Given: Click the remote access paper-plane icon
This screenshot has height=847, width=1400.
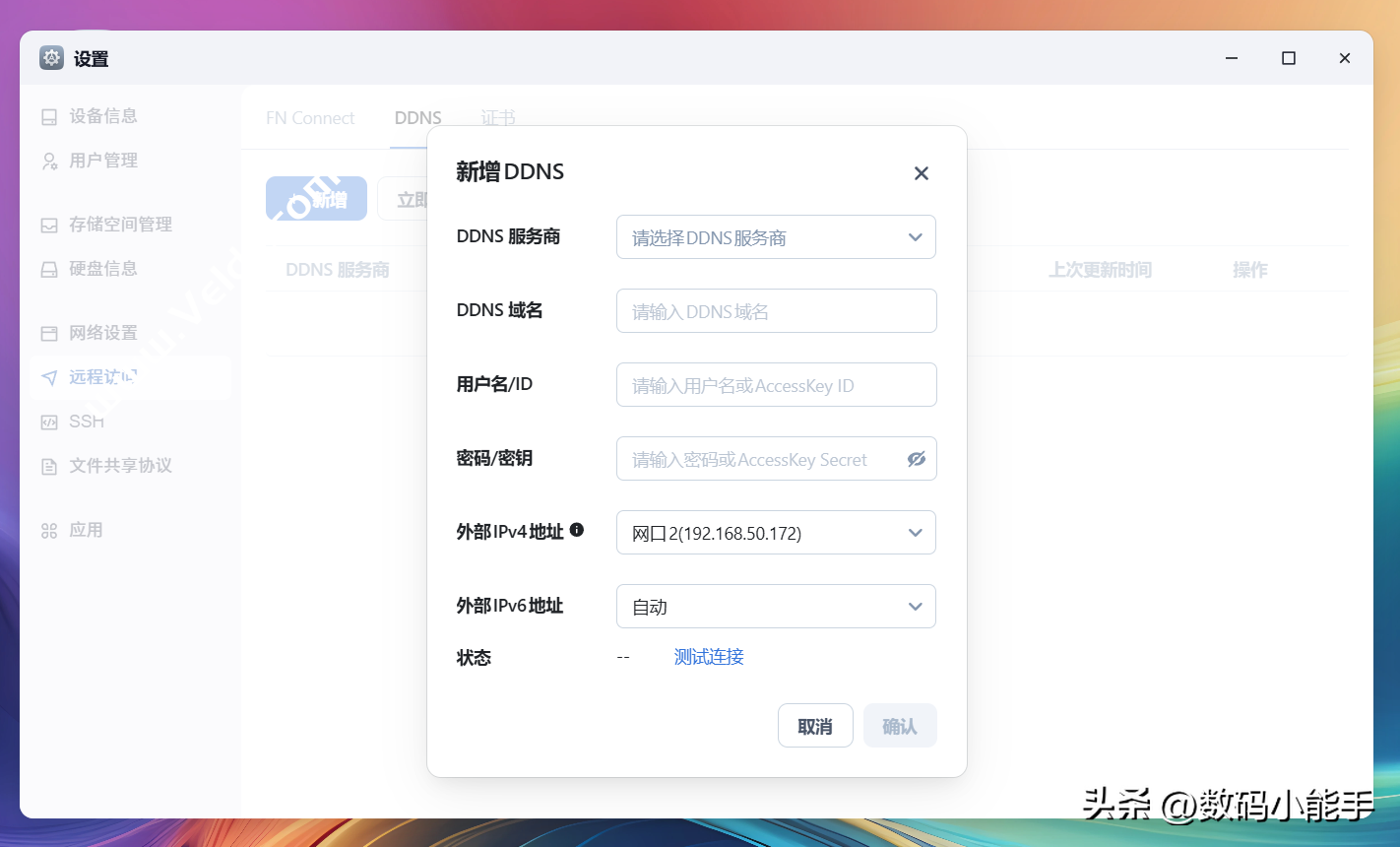Looking at the screenshot, I should point(49,378).
